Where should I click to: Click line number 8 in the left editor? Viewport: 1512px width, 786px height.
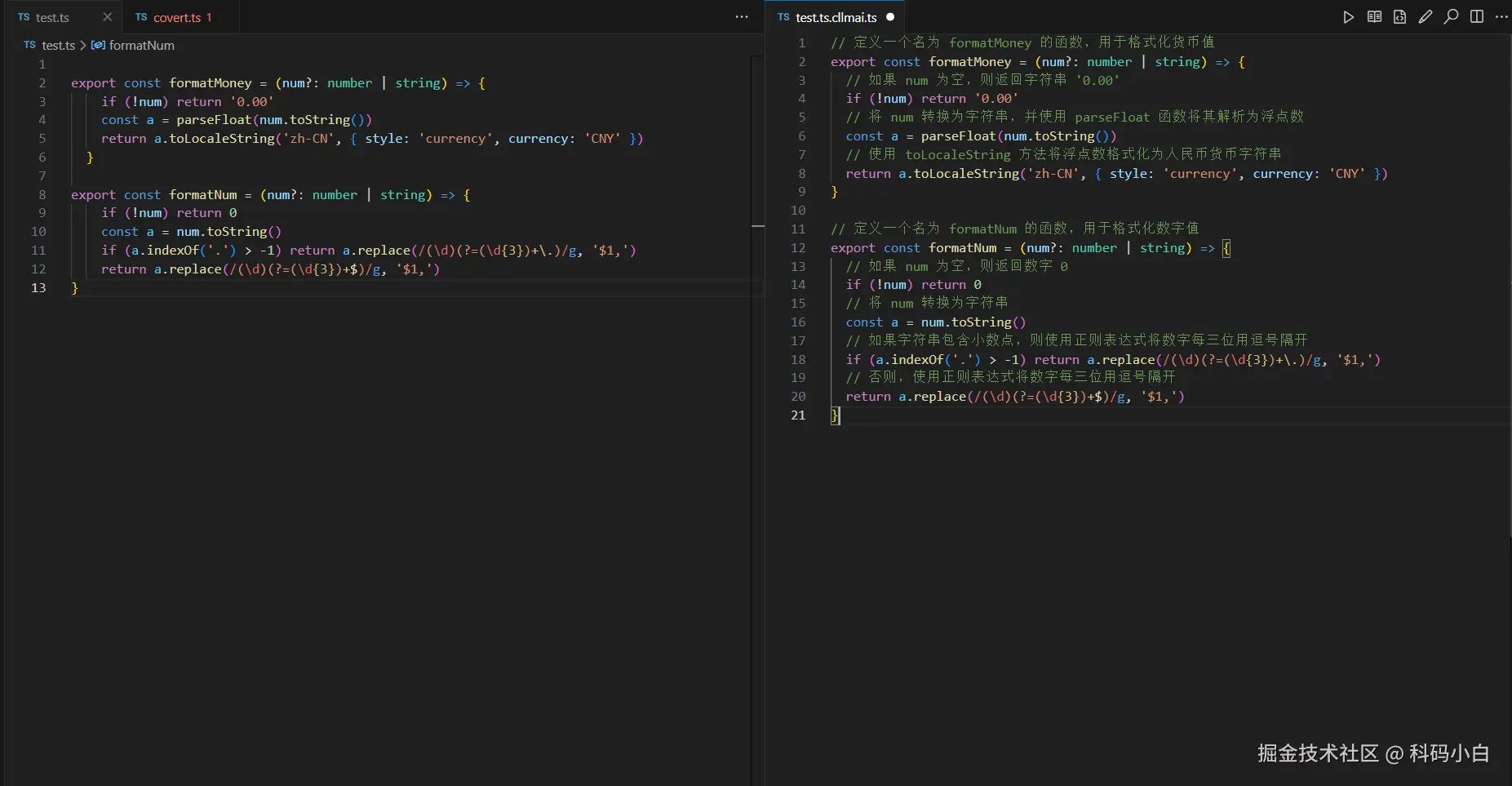[42, 195]
